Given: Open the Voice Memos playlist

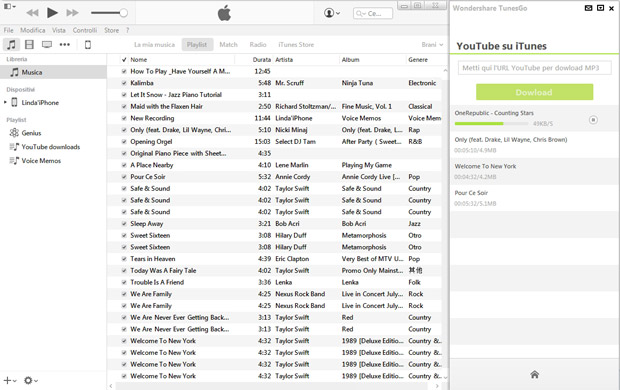Looking at the screenshot, I should (x=41, y=161).
